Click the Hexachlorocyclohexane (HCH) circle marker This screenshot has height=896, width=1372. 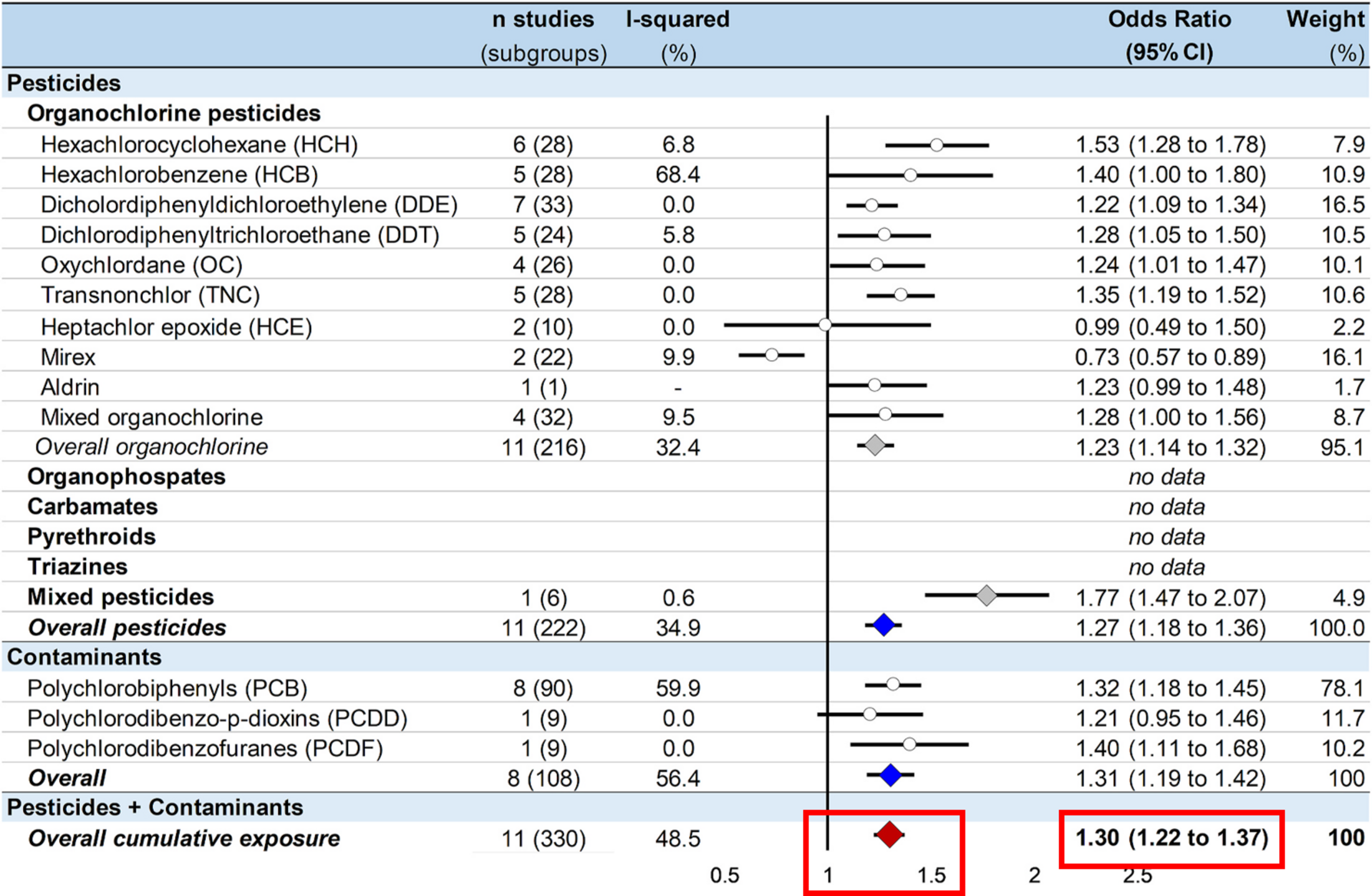coord(936,145)
